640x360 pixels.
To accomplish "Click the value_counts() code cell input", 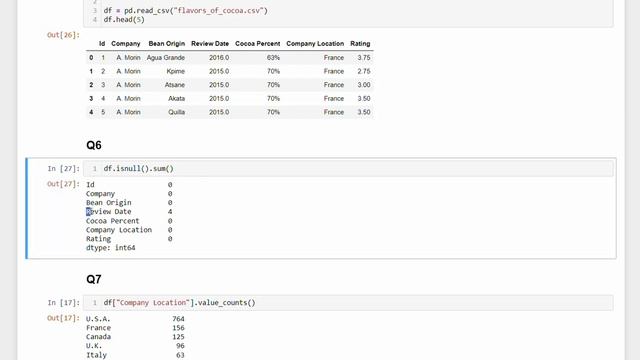I will pyautogui.click(x=348, y=303).
